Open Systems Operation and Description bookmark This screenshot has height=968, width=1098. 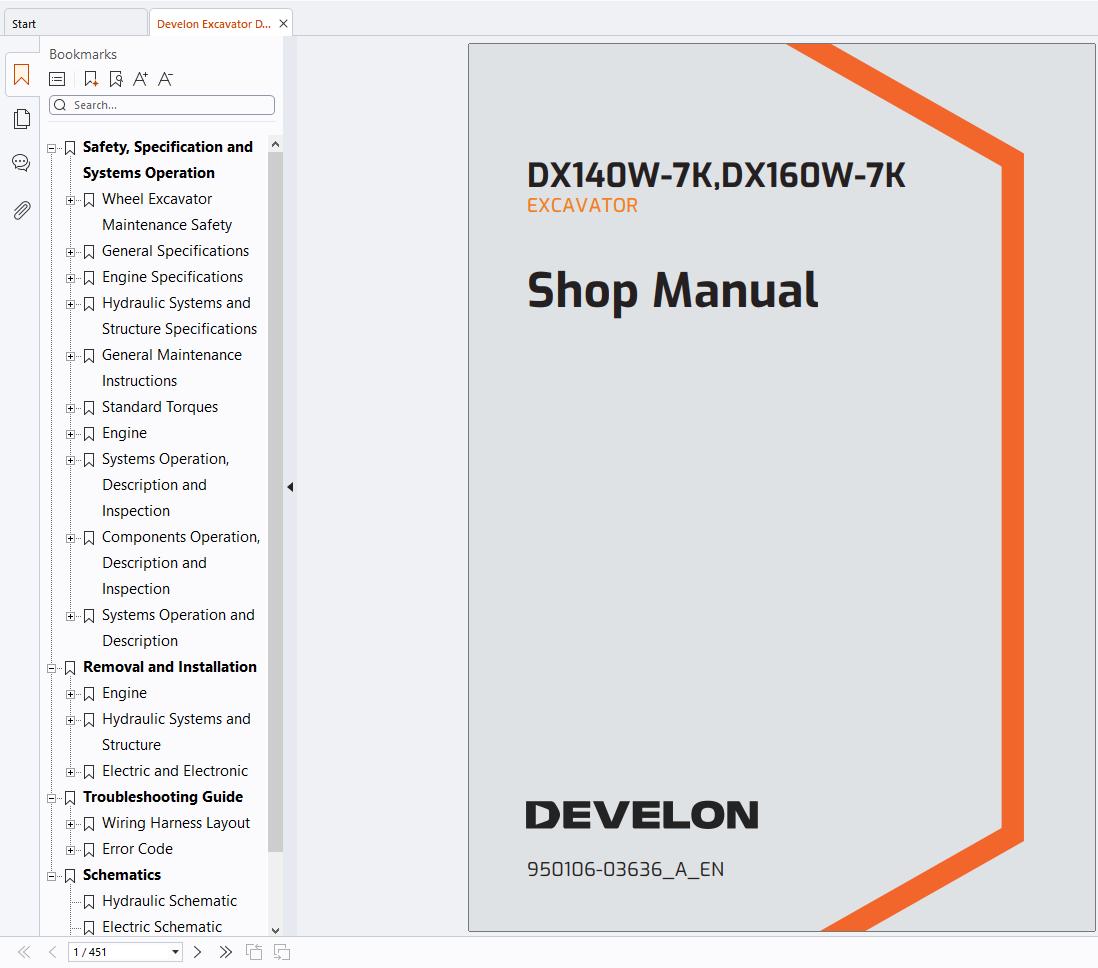tap(178, 628)
